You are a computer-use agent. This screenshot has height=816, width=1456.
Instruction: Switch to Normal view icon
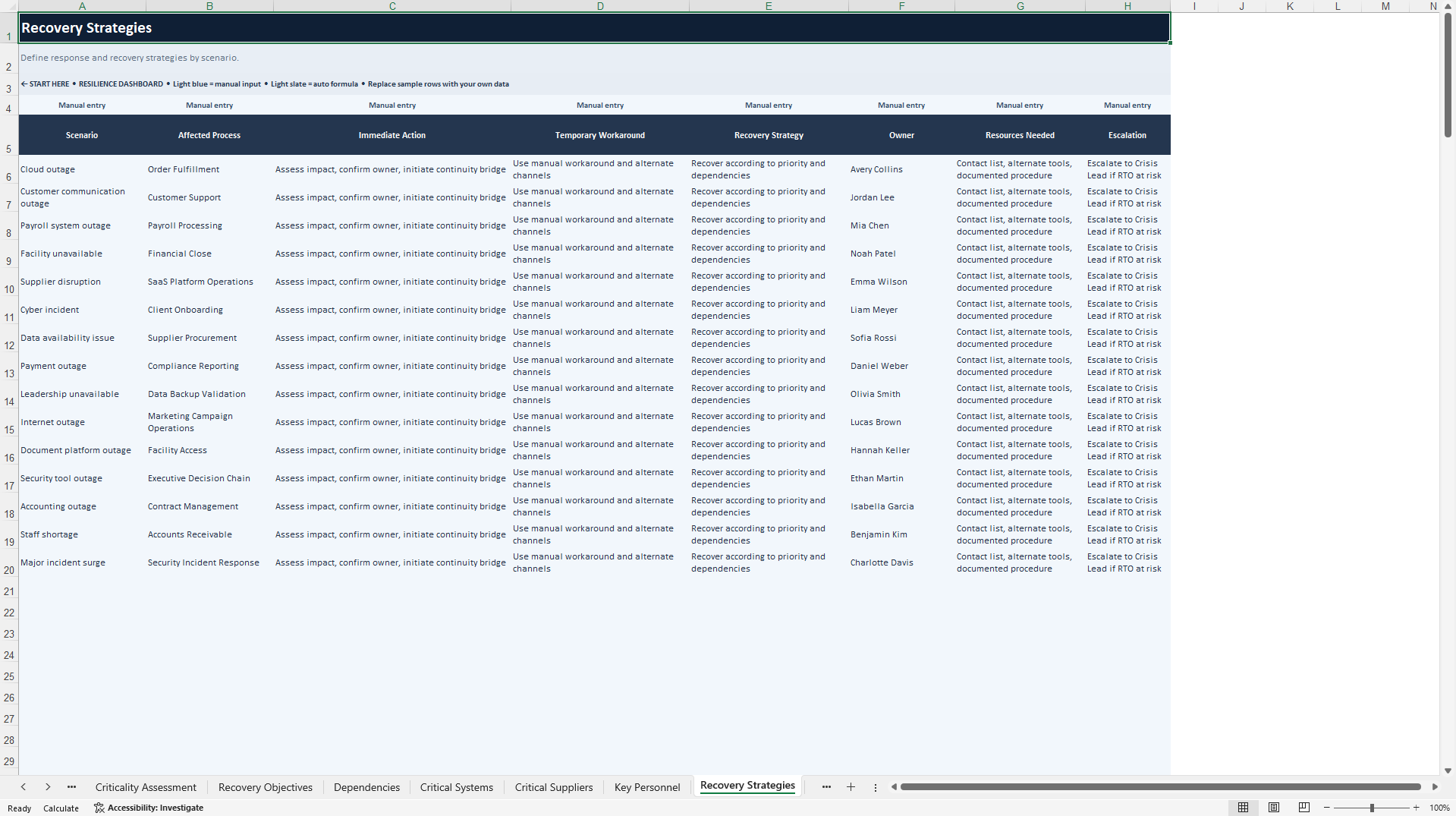coord(1243,808)
